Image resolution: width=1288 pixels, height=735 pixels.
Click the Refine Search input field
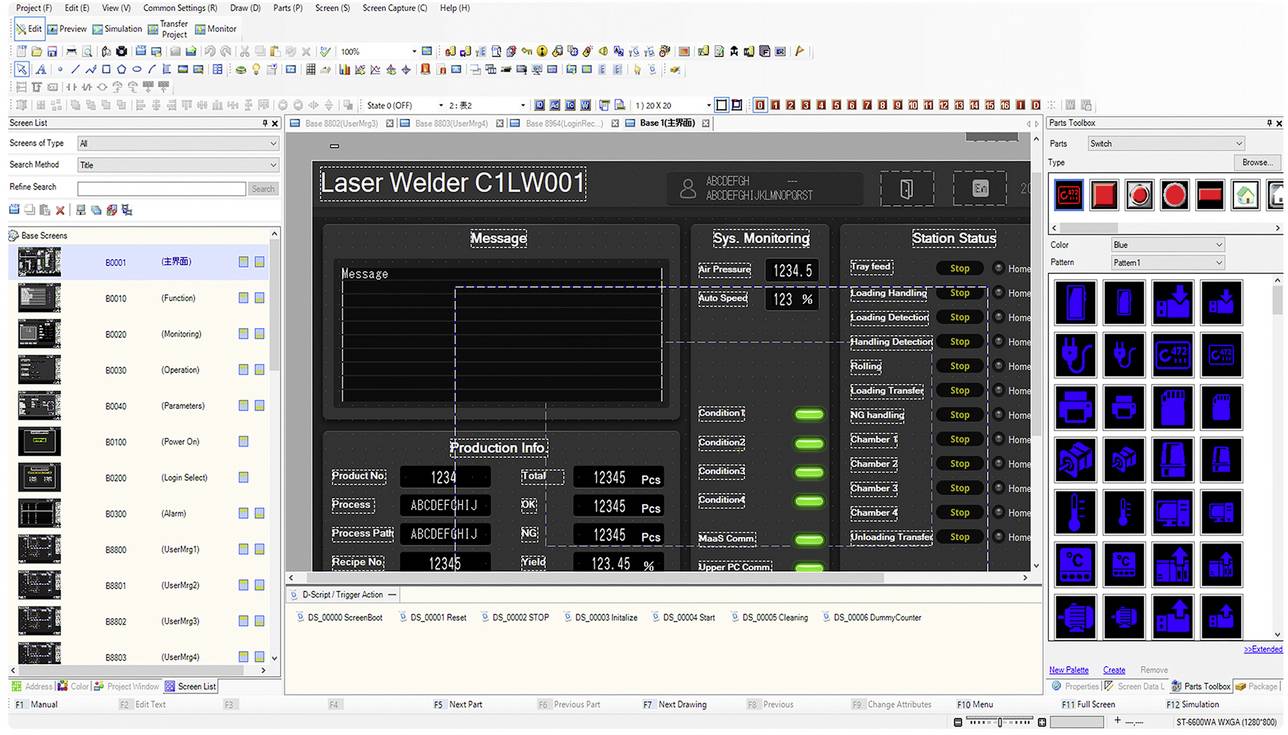click(161, 188)
